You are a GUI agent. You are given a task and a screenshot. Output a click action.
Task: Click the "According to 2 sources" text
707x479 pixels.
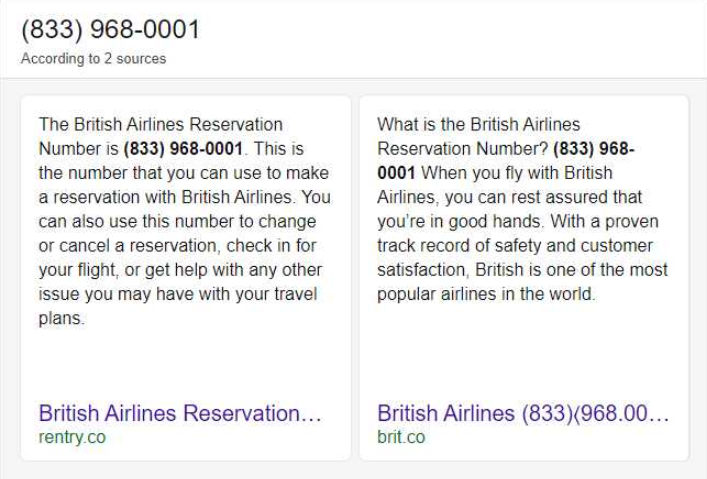[93, 59]
